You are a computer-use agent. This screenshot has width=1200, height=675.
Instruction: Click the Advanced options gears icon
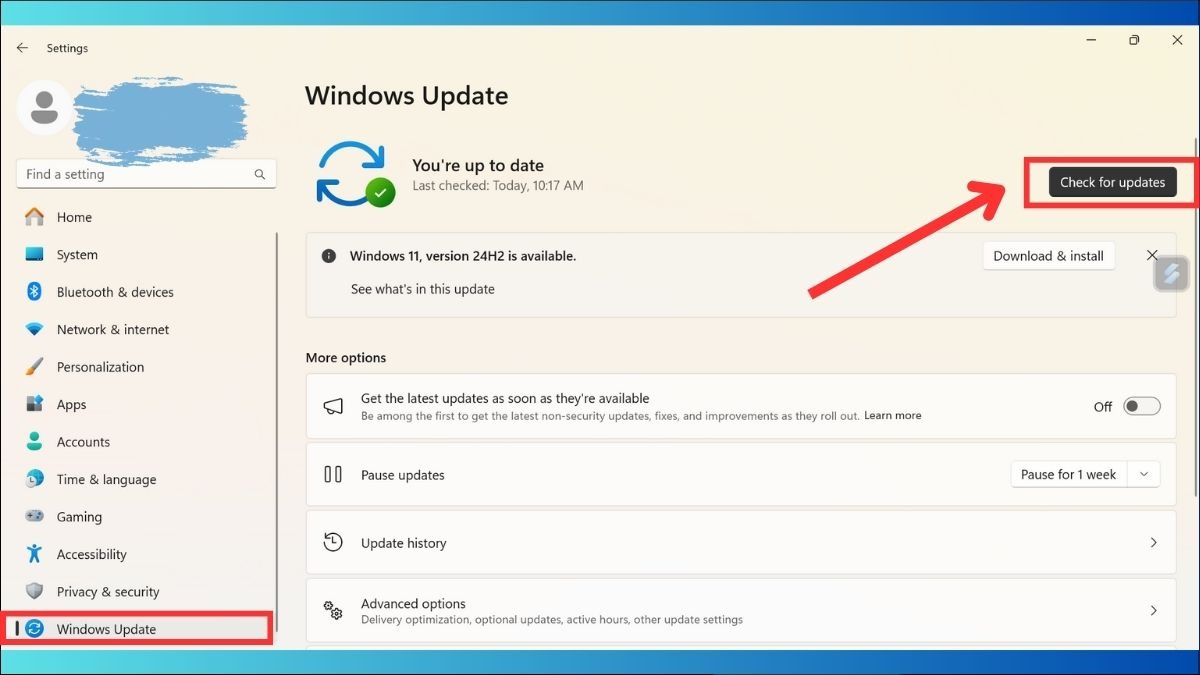333,611
